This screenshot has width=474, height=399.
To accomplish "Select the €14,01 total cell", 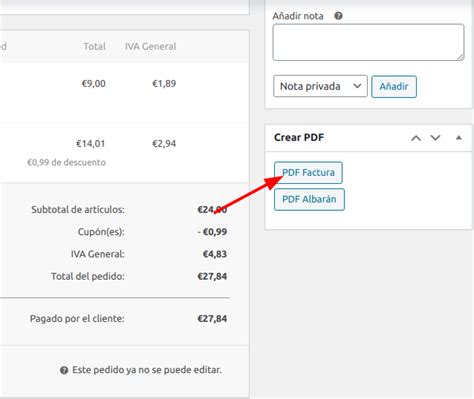I will (91, 144).
